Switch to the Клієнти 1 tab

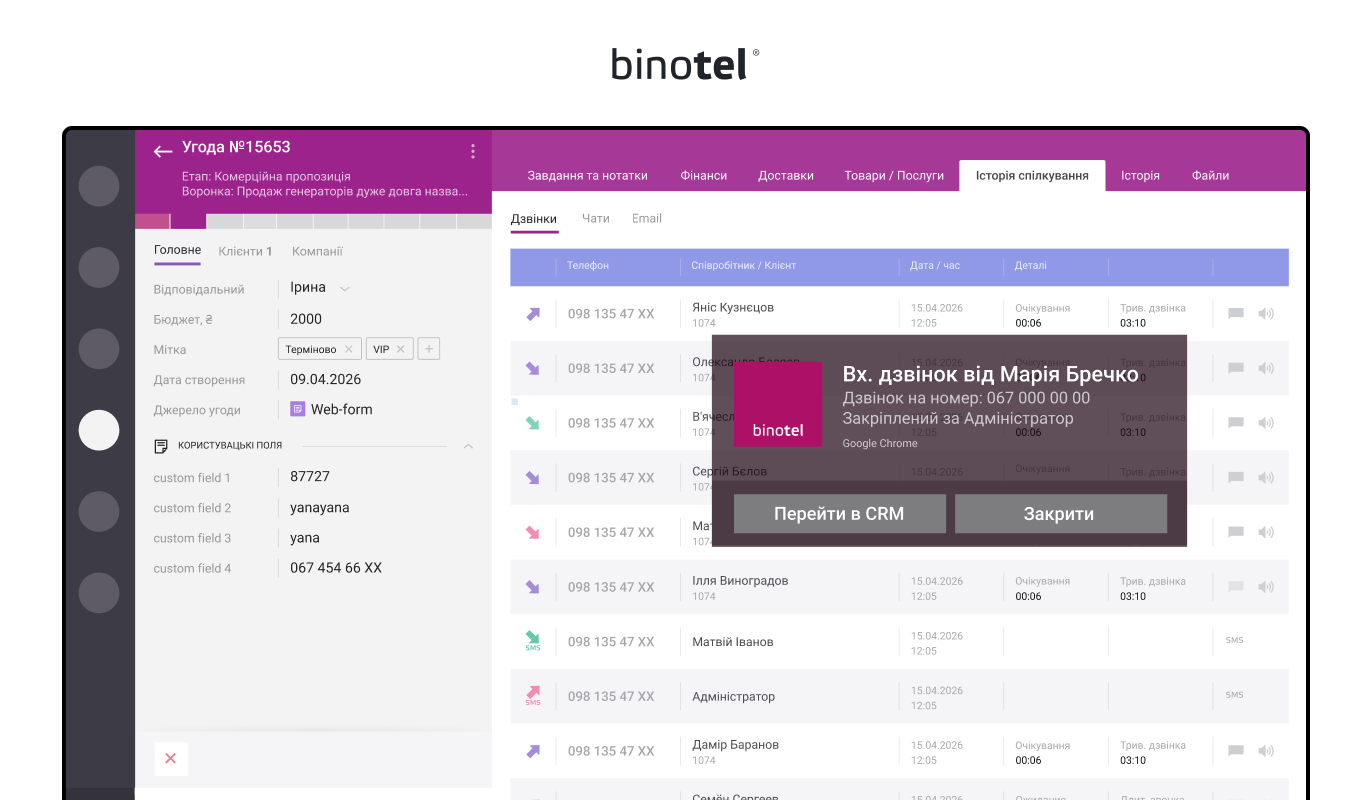[246, 251]
